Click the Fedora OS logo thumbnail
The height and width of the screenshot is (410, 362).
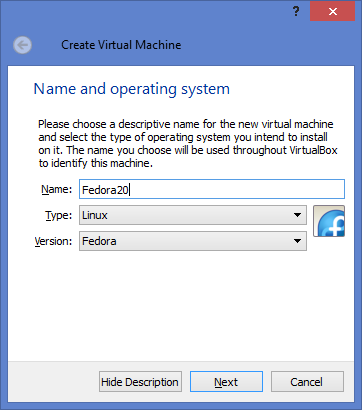tap(329, 221)
